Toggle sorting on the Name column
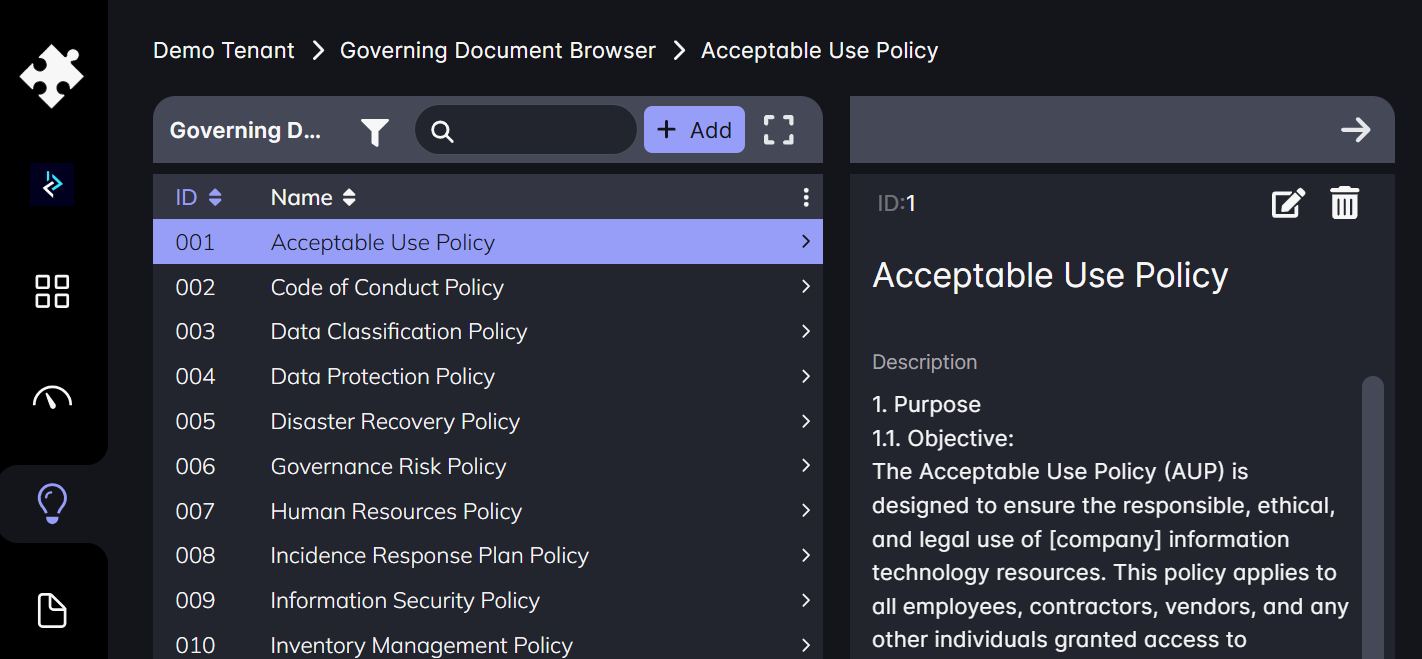Image resolution: width=1422 pixels, height=659 pixels. coord(348,196)
